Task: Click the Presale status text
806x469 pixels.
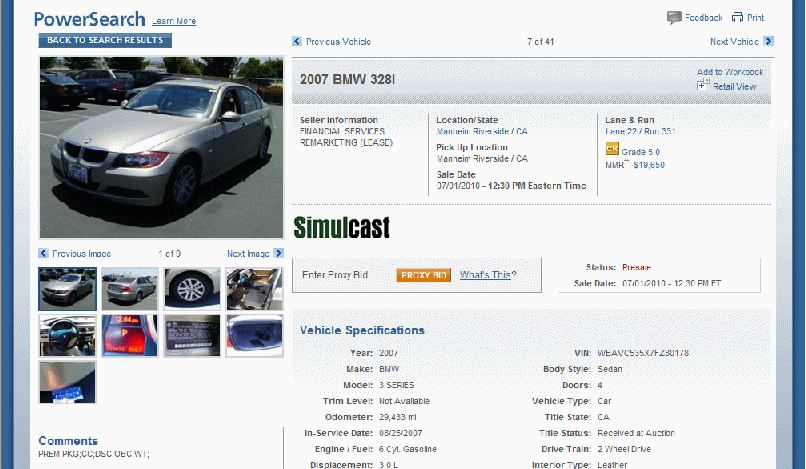Action: (636, 267)
